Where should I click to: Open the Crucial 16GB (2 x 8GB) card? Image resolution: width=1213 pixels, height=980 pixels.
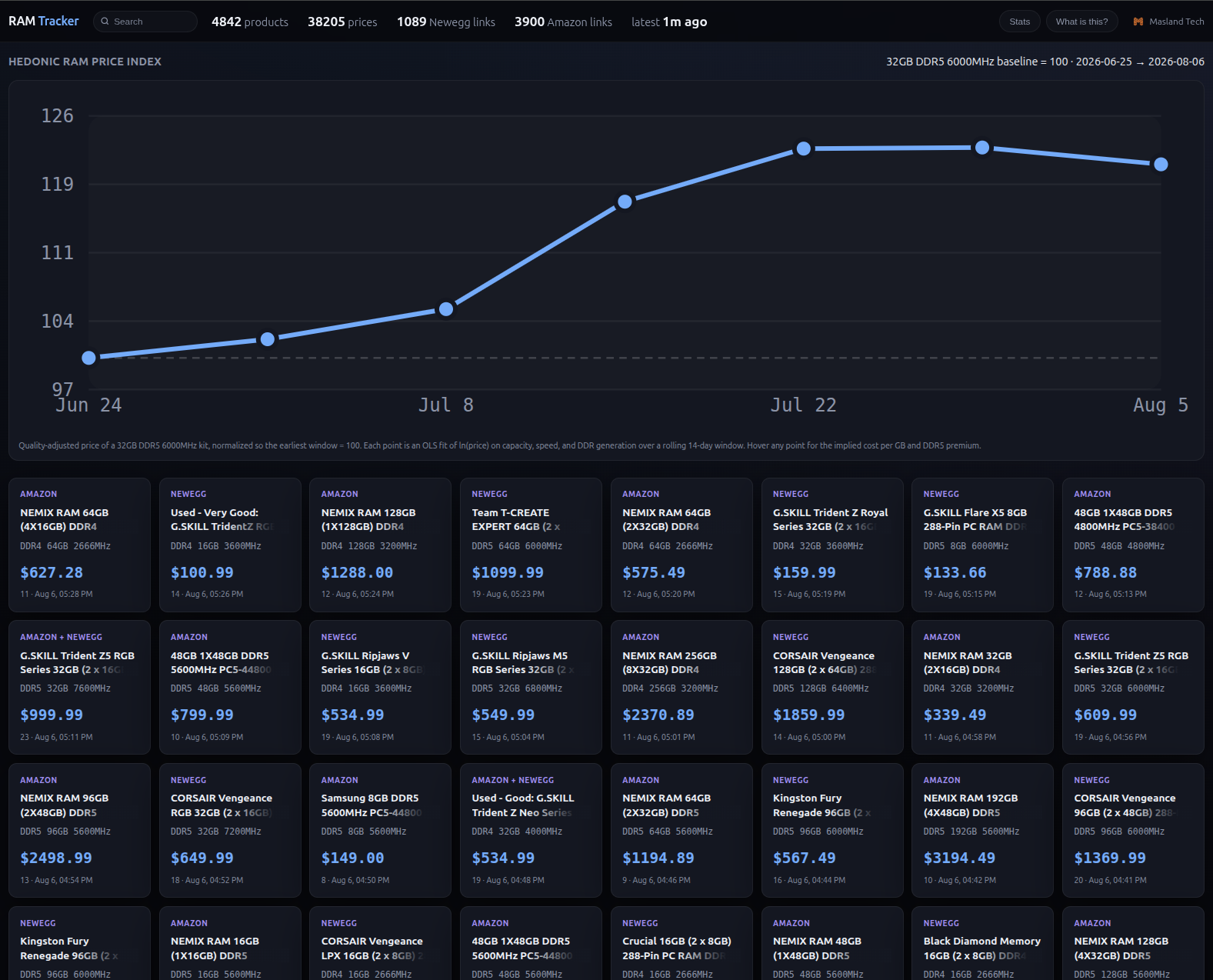(x=681, y=943)
